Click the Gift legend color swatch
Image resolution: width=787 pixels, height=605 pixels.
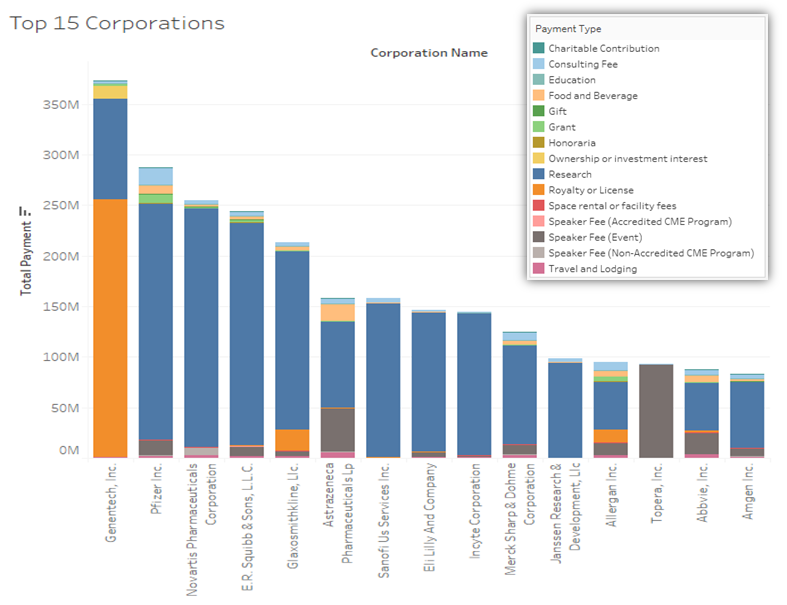coord(539,111)
